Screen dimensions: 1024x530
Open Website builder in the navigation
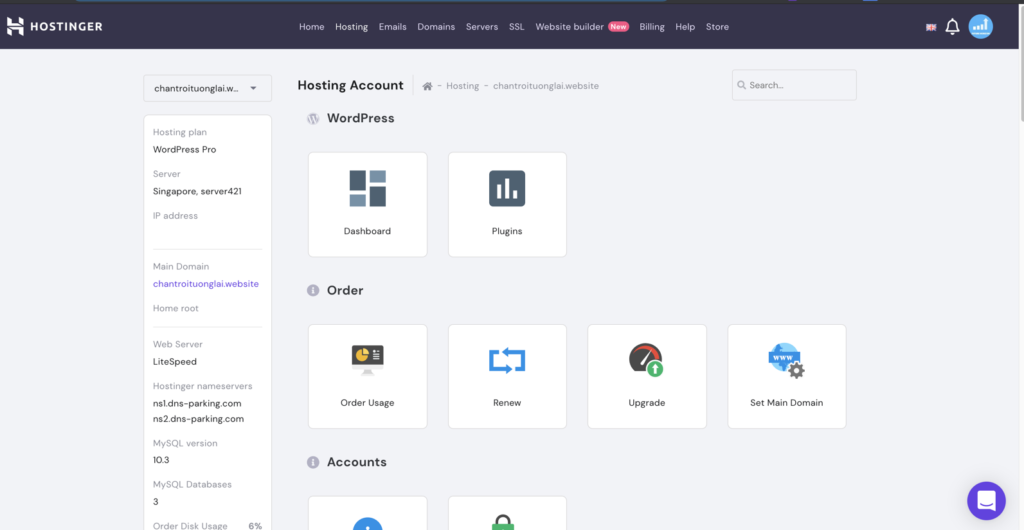[x=569, y=27]
